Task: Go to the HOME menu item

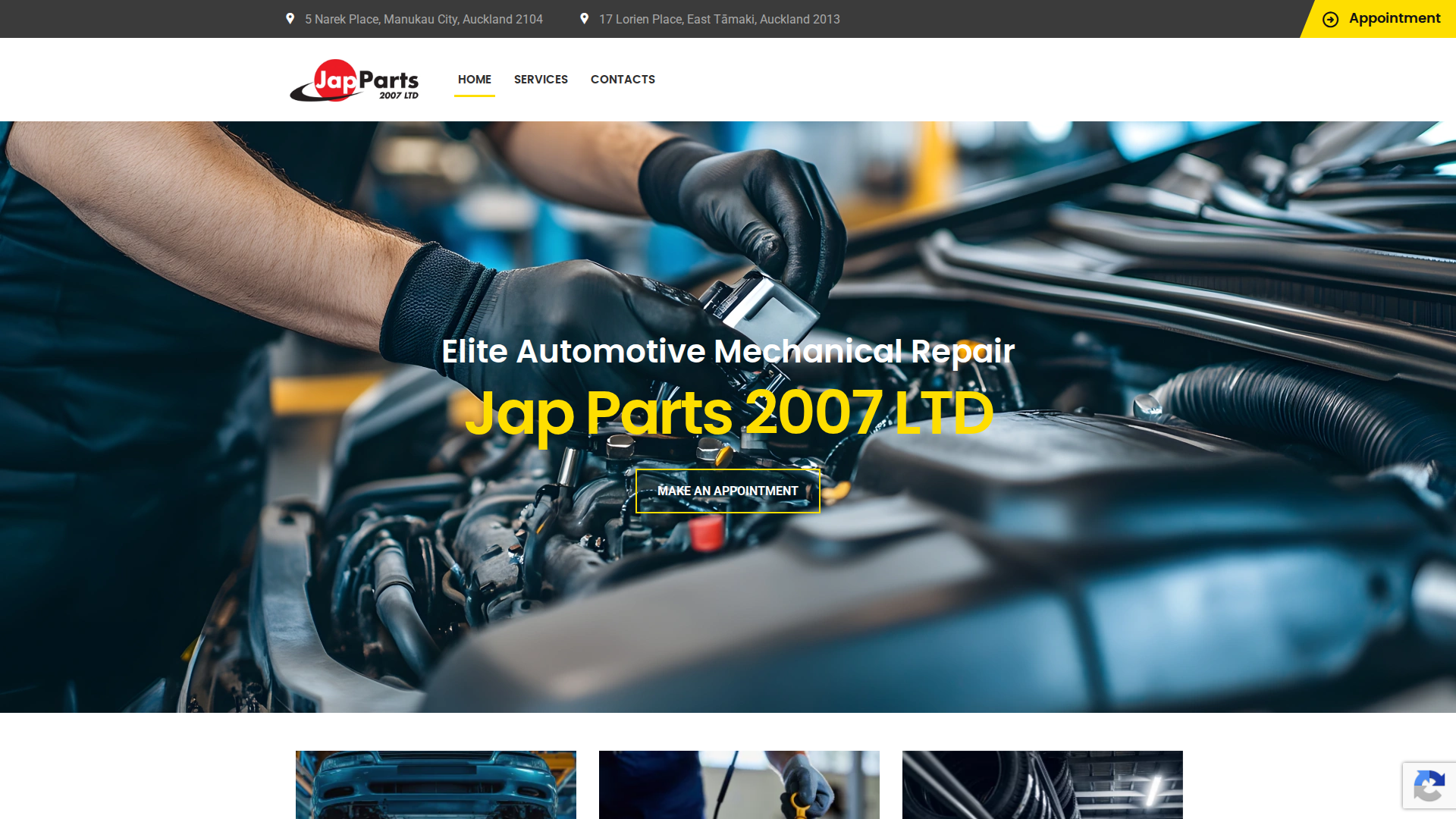Action: (x=475, y=80)
